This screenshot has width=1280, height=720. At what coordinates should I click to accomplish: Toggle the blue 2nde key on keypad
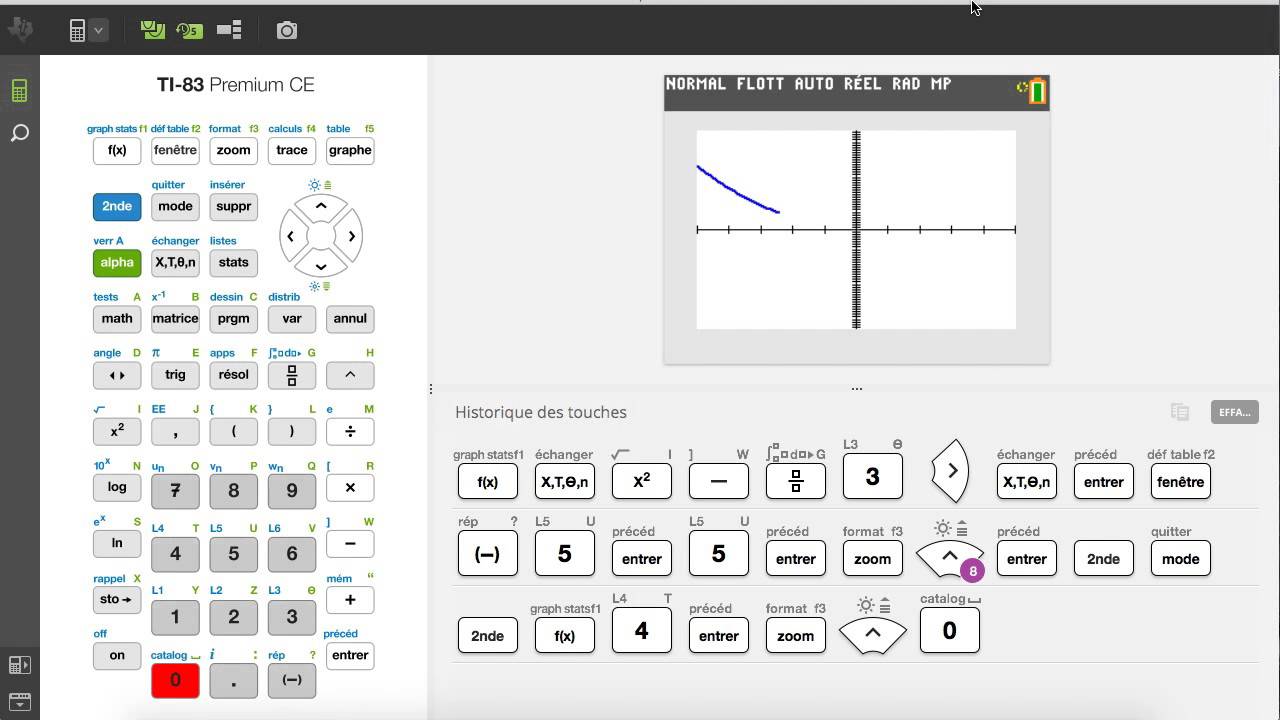(x=117, y=207)
